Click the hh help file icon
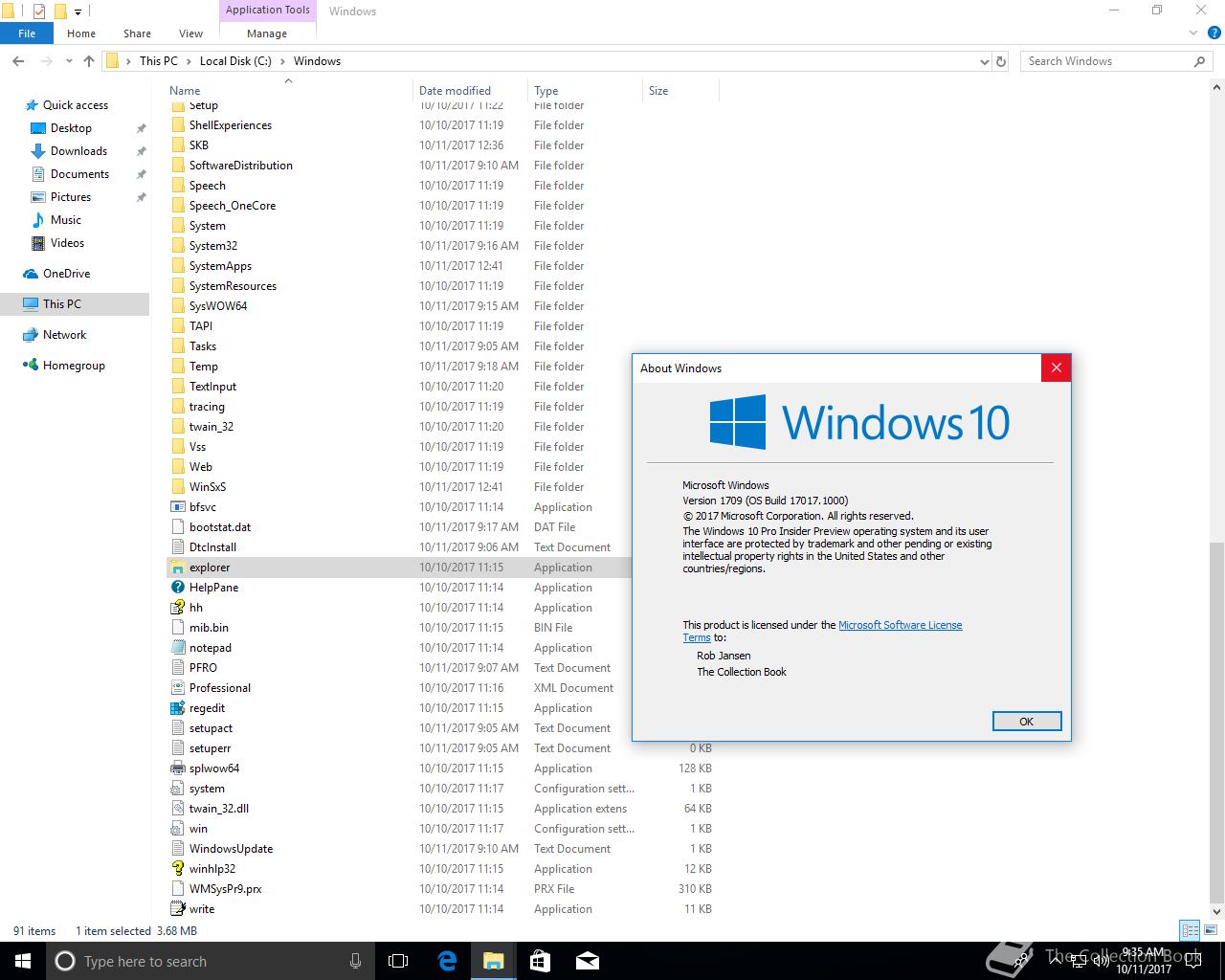Screen dimensions: 1225x980 click(x=177, y=608)
